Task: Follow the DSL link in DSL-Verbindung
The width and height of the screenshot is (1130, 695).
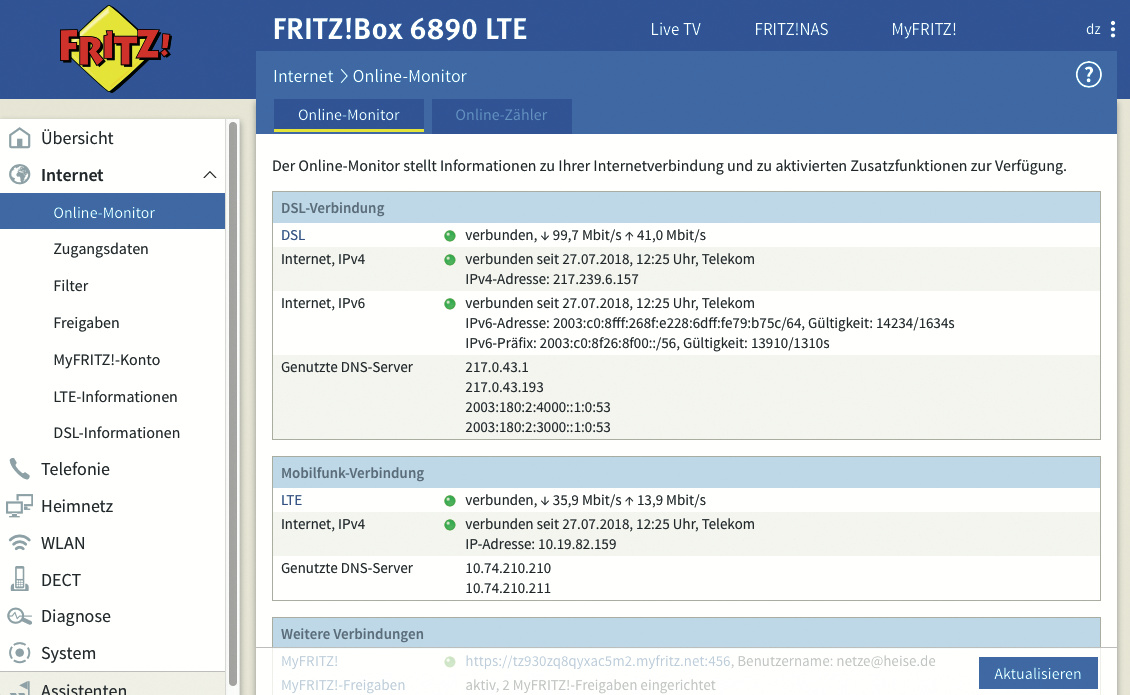Action: pos(293,235)
